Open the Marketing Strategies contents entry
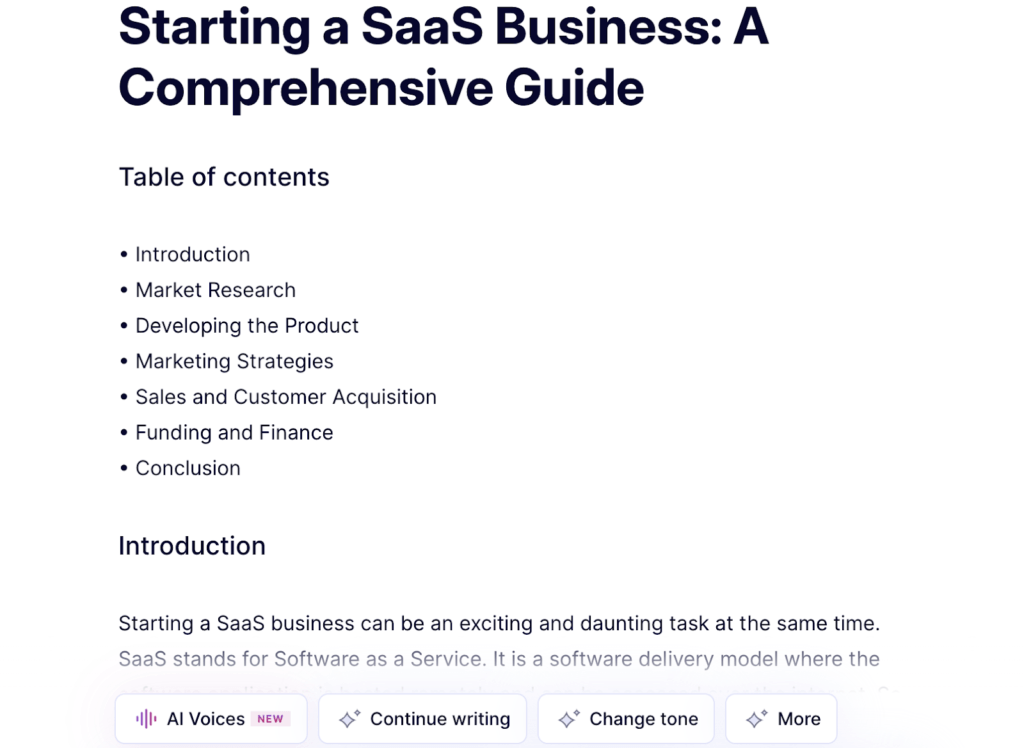Screen dimensions: 1024x748 pyautogui.click(x=234, y=361)
